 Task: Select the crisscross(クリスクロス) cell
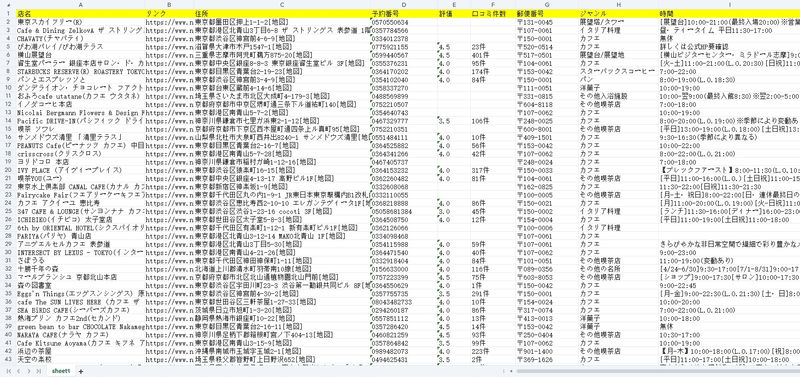[80, 154]
